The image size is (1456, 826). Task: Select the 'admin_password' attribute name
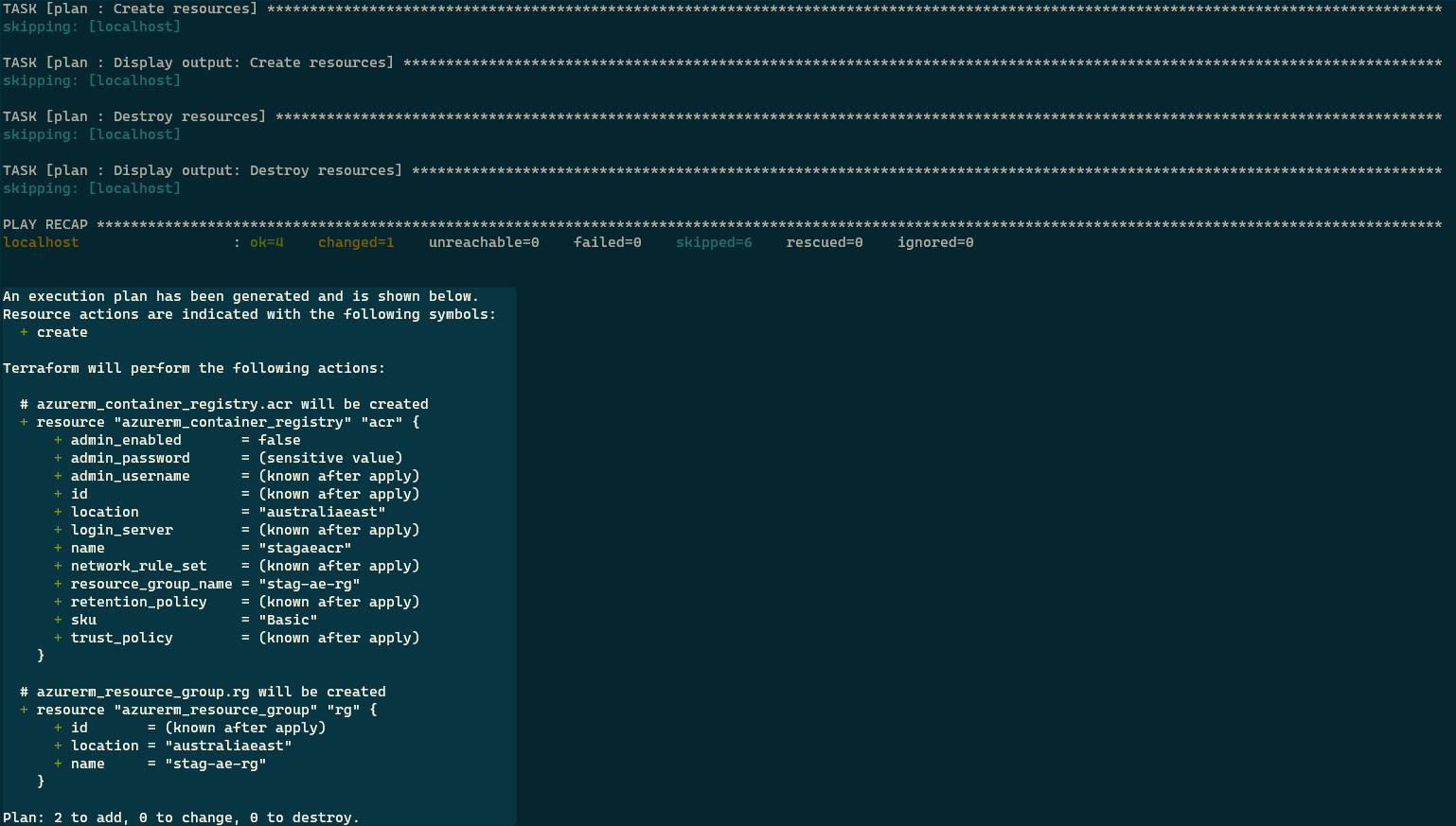point(131,458)
